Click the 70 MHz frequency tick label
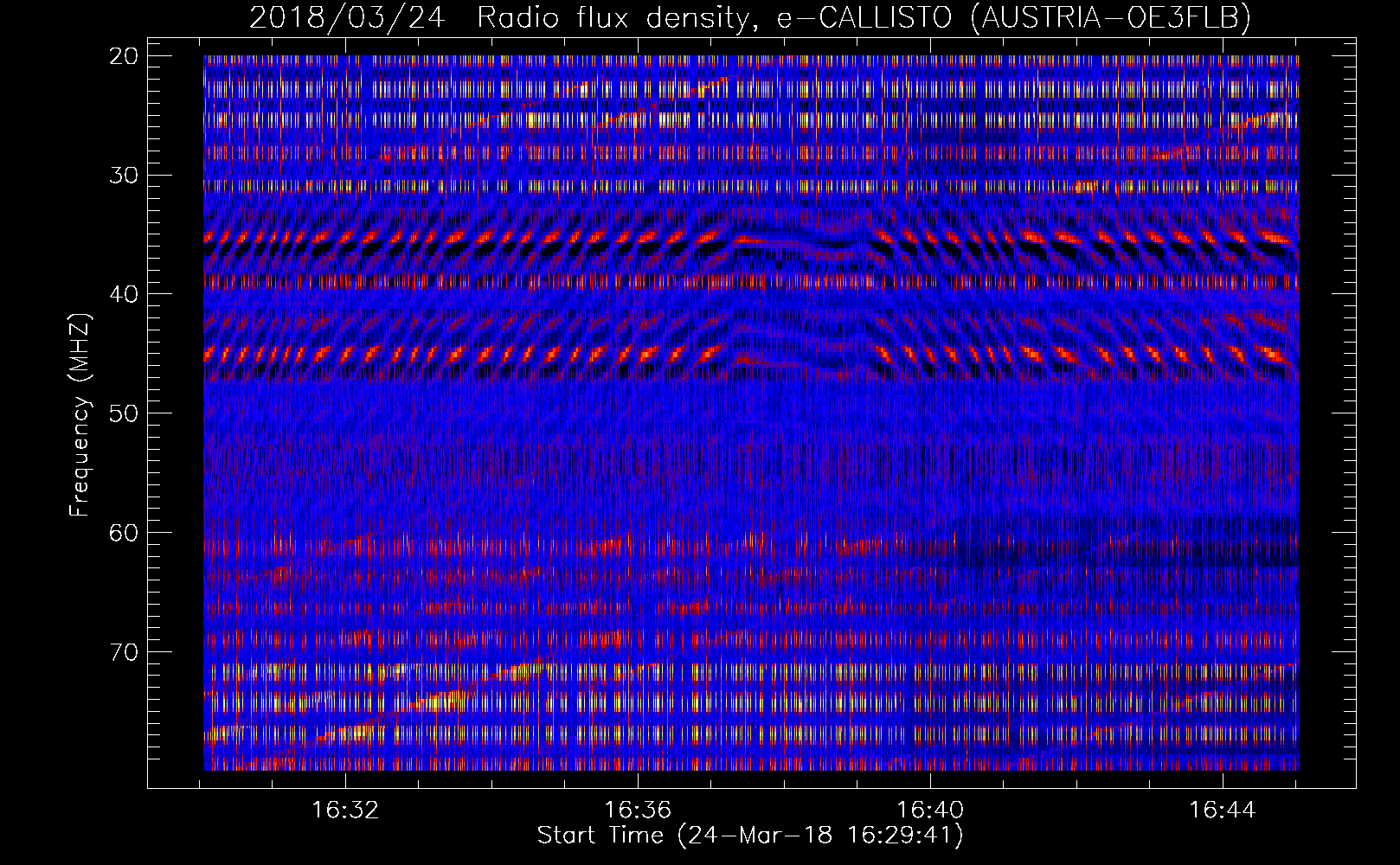 click(x=124, y=651)
